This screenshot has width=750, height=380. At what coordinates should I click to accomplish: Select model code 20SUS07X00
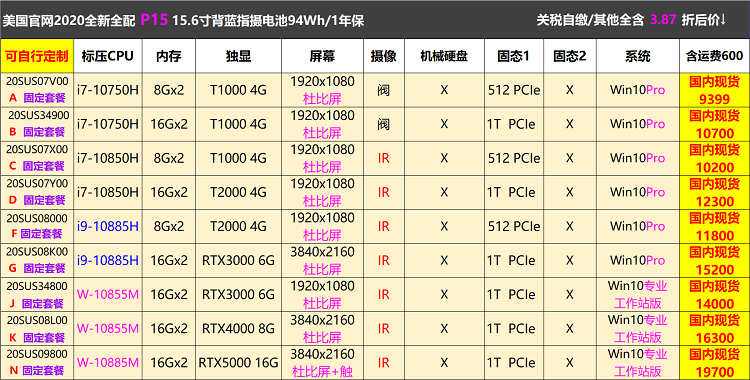tap(37, 149)
